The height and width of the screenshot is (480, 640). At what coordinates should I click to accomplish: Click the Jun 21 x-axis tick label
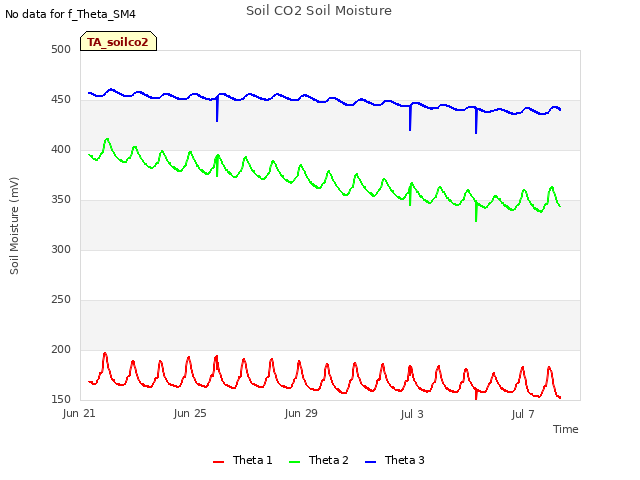click(x=79, y=413)
